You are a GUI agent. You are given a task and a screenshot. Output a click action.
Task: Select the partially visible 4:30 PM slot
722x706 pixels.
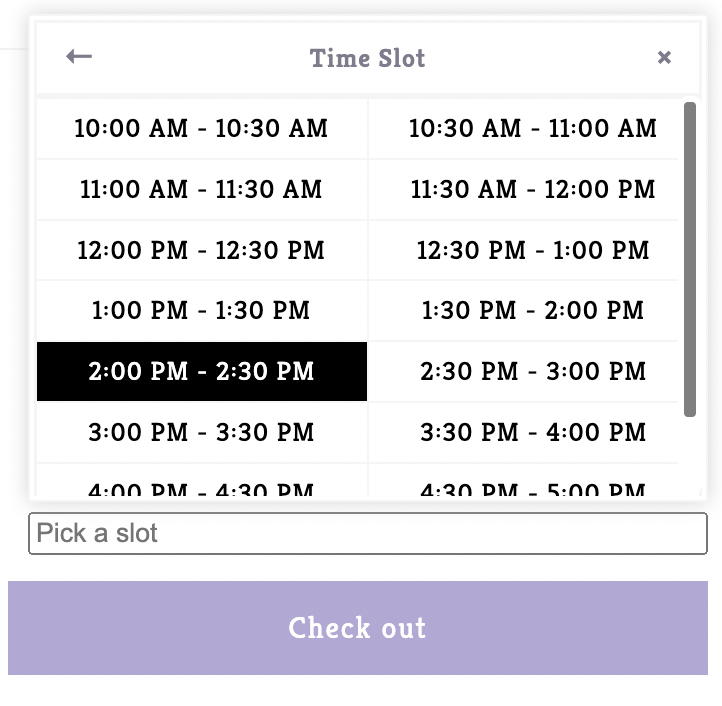pyautogui.click(x=524, y=481)
